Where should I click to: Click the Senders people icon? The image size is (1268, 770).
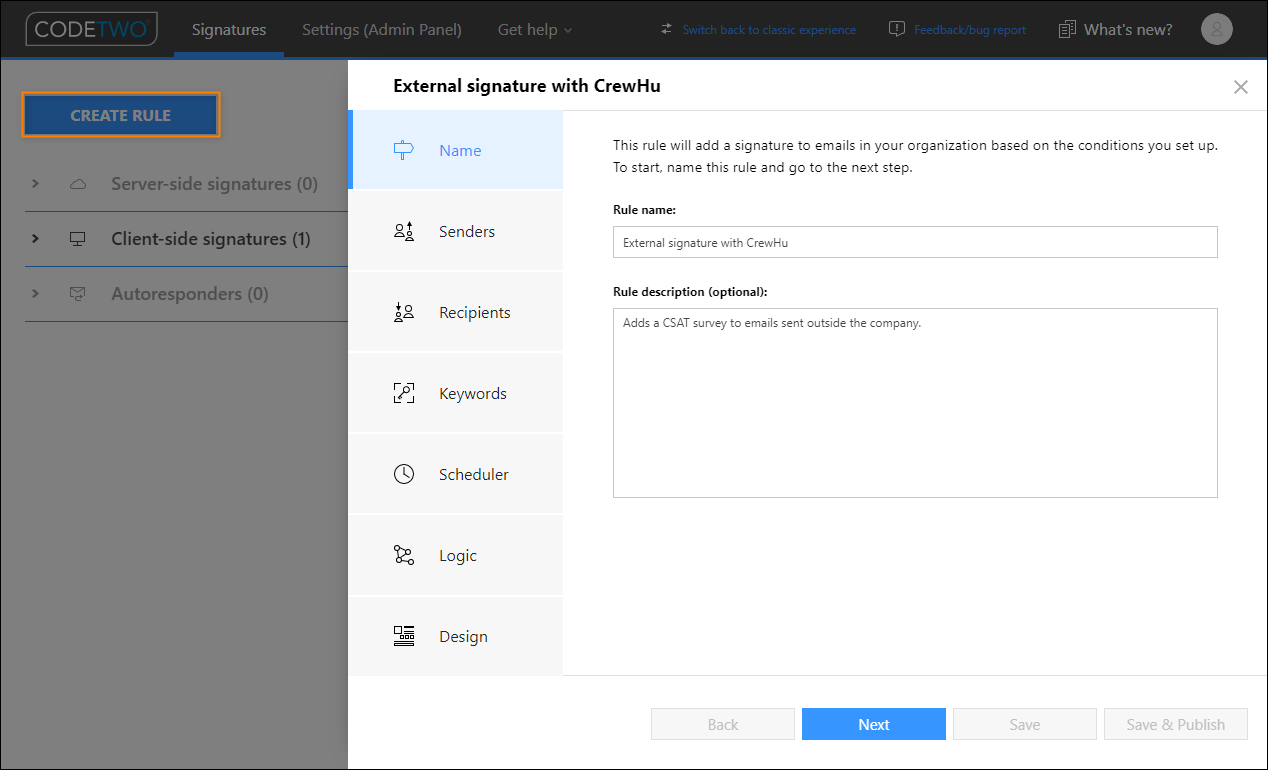[x=404, y=231]
